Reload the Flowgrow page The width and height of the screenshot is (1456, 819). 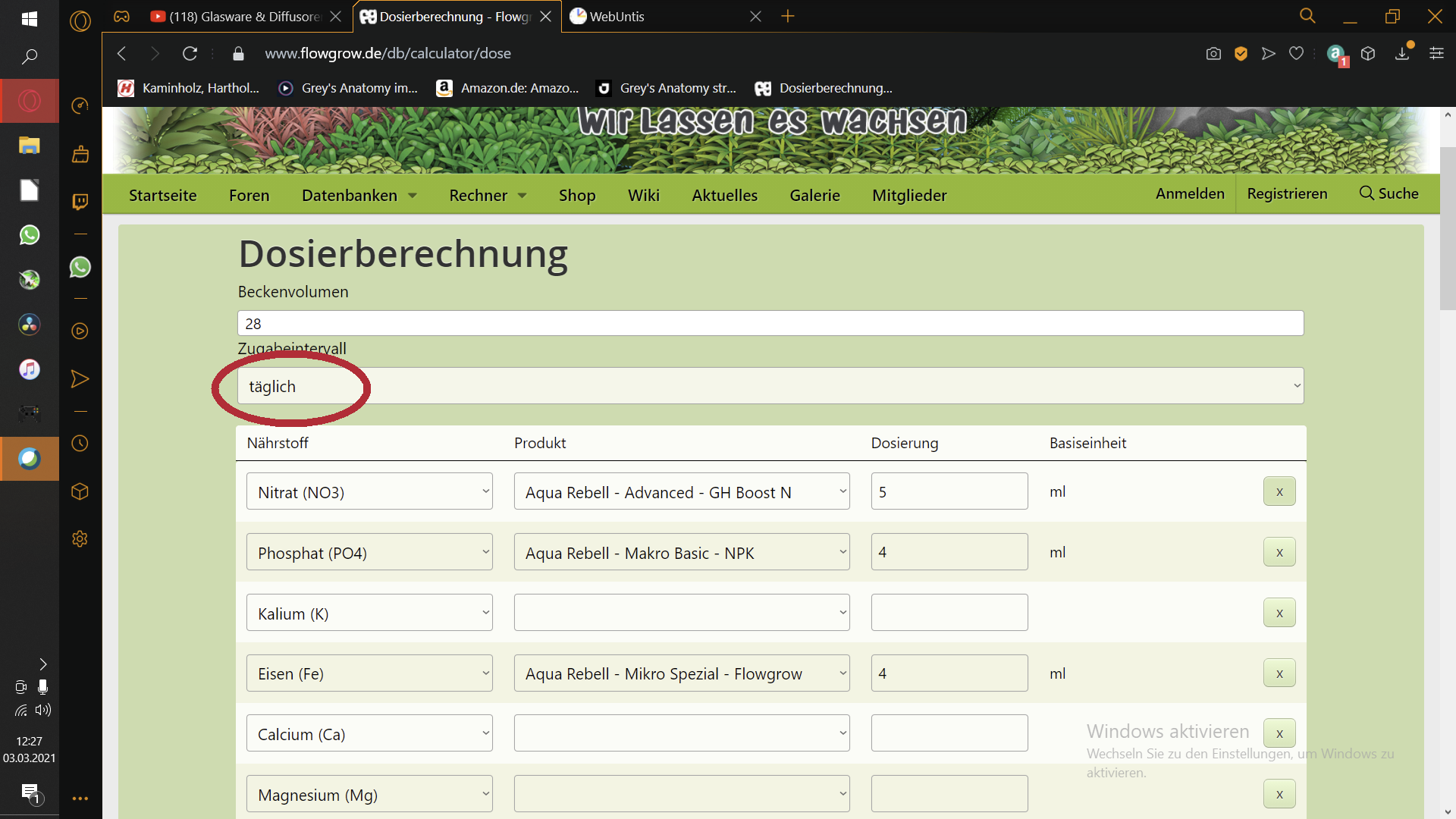tap(190, 53)
